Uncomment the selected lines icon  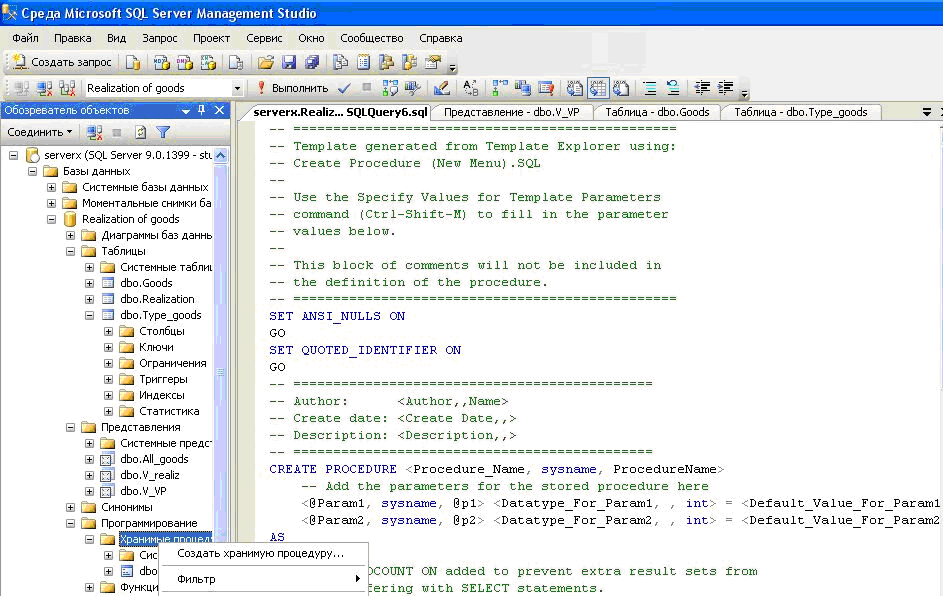tap(673, 88)
